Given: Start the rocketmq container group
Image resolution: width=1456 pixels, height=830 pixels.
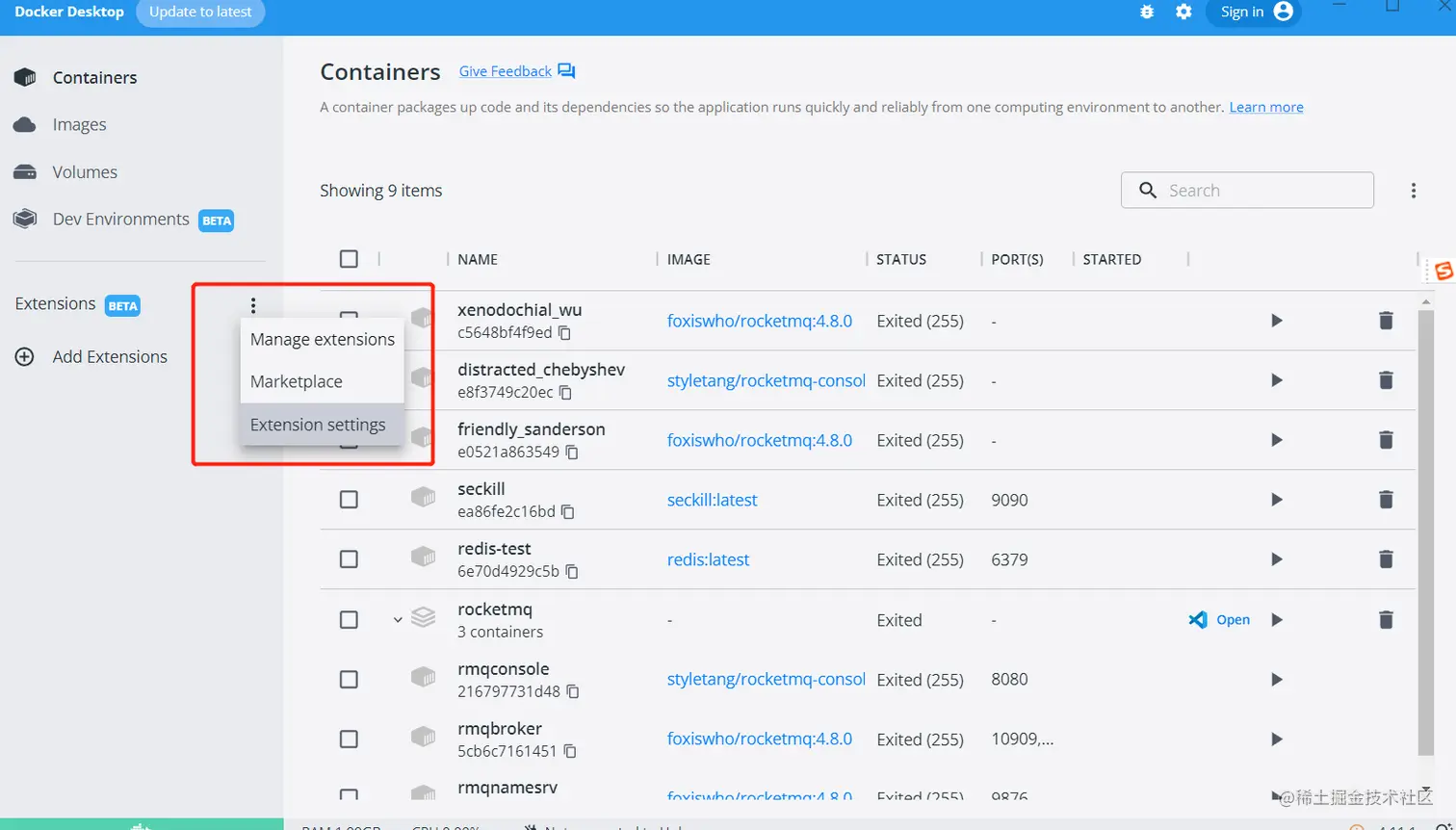Looking at the screenshot, I should pyautogui.click(x=1277, y=620).
